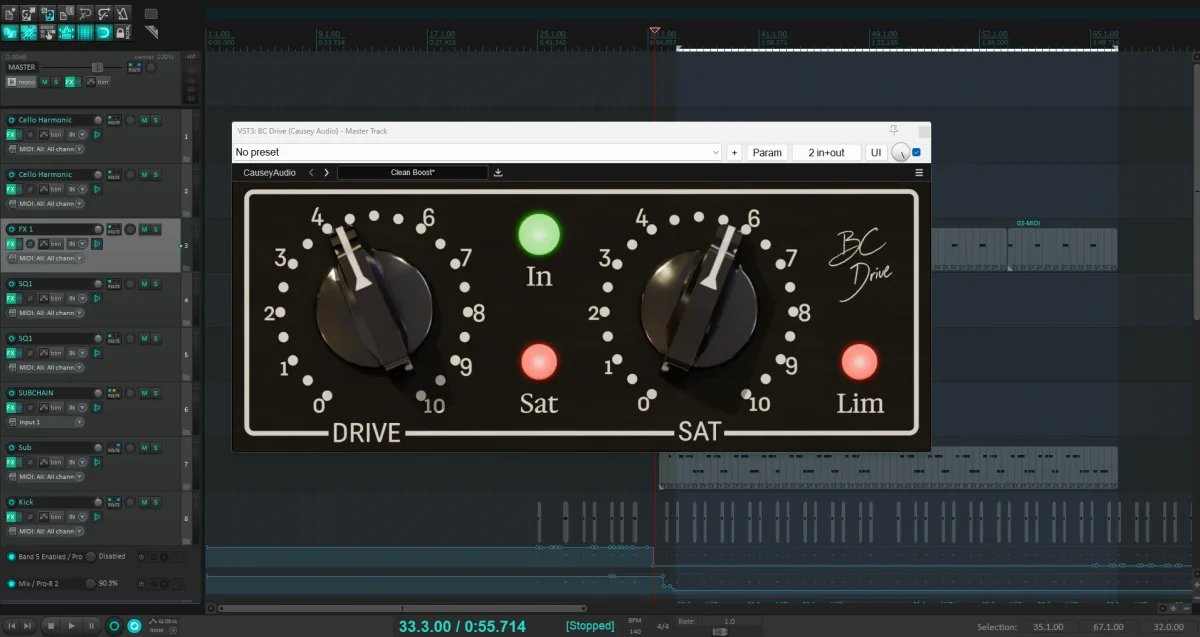Viewport: 1200px width, 637px height.
Task: Click the transport Play button
Action: 71,626
